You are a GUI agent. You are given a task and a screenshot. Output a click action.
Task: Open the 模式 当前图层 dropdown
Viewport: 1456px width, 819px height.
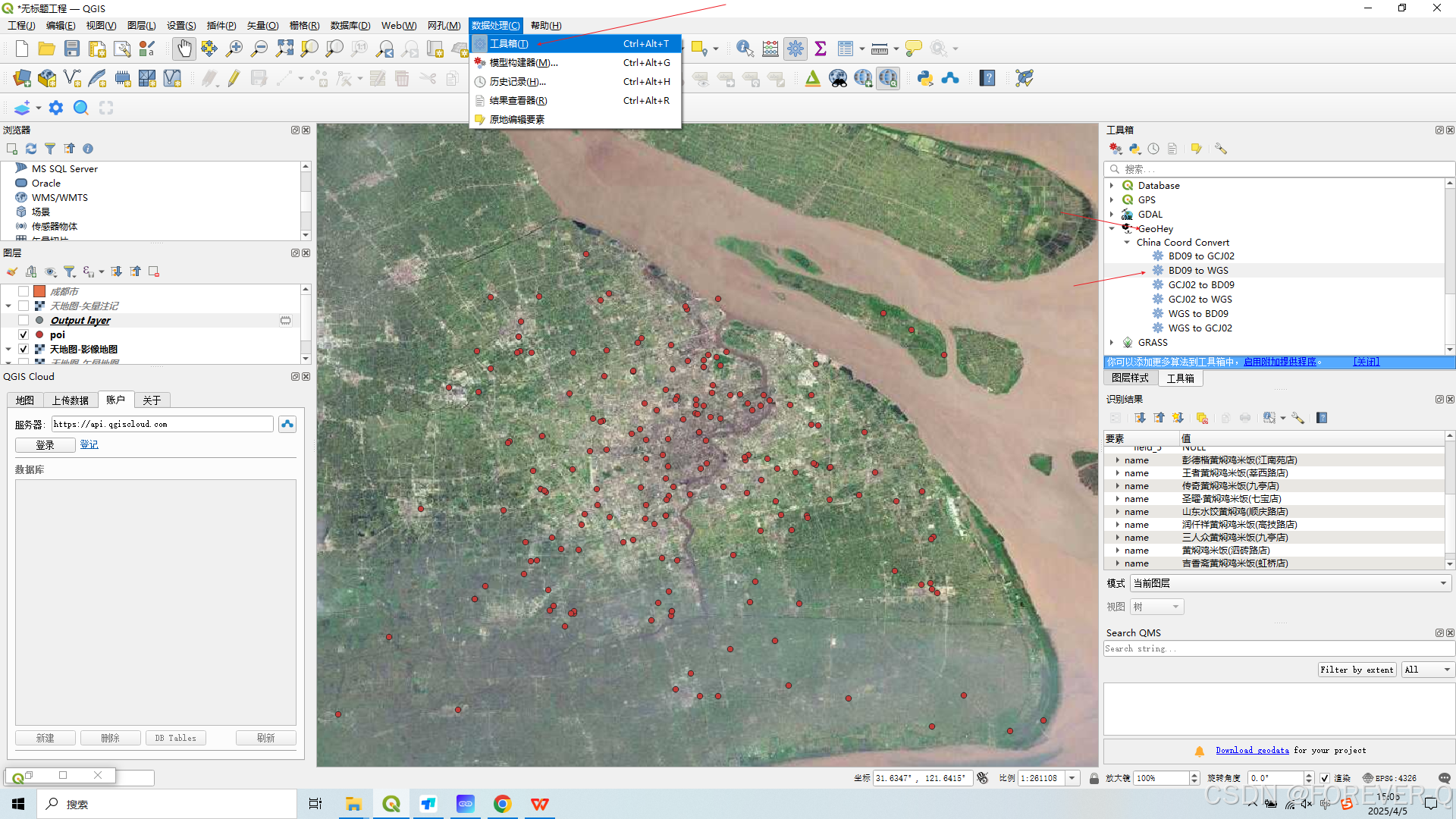1290,583
